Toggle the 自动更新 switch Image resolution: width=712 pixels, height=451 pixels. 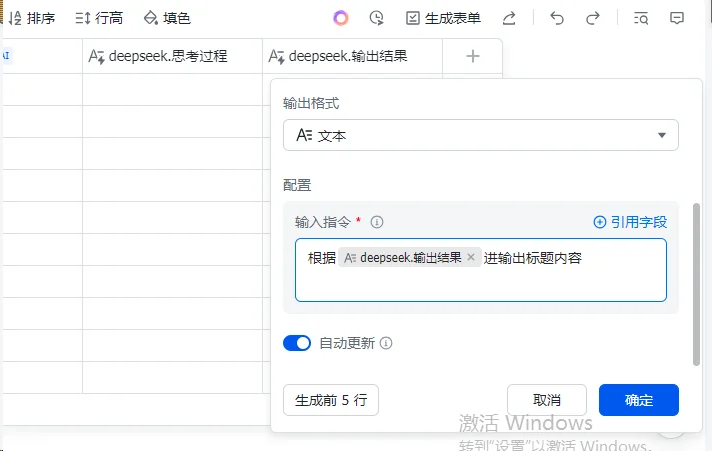297,343
